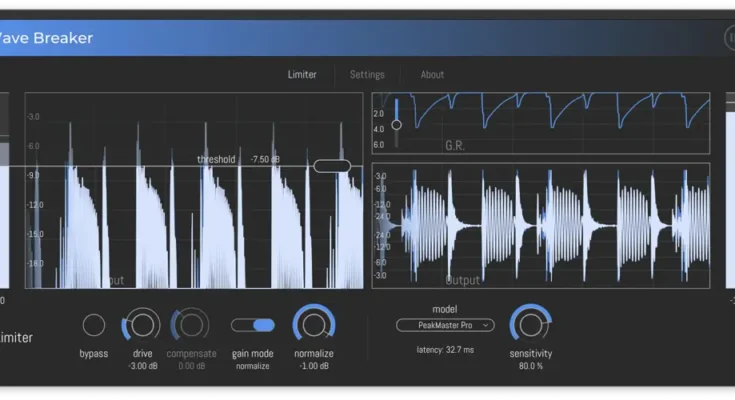Click the sensitivity 80.0 % value

[530, 366]
